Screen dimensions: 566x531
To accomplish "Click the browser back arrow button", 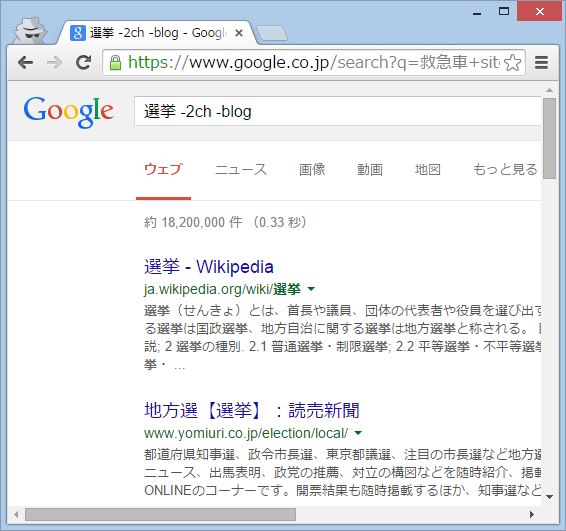I will (x=25, y=63).
